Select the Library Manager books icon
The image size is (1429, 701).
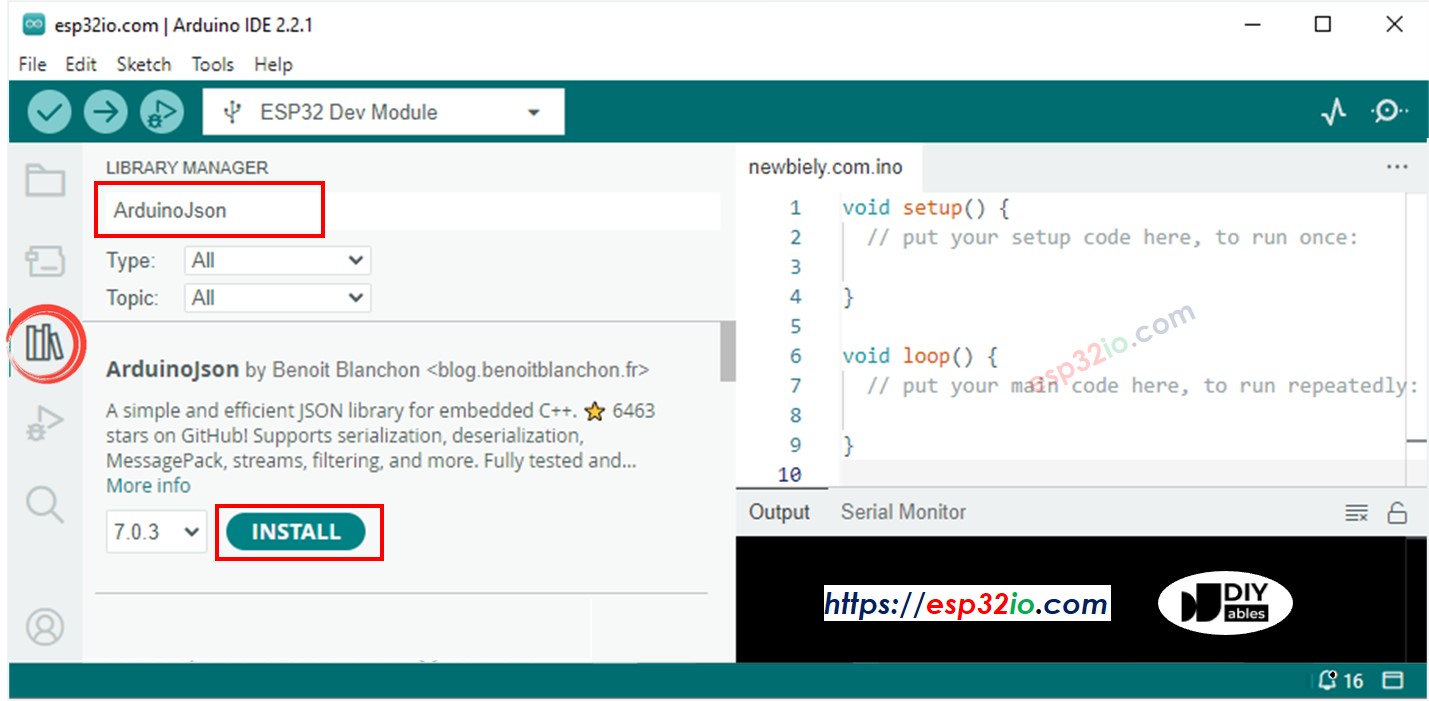click(x=44, y=343)
